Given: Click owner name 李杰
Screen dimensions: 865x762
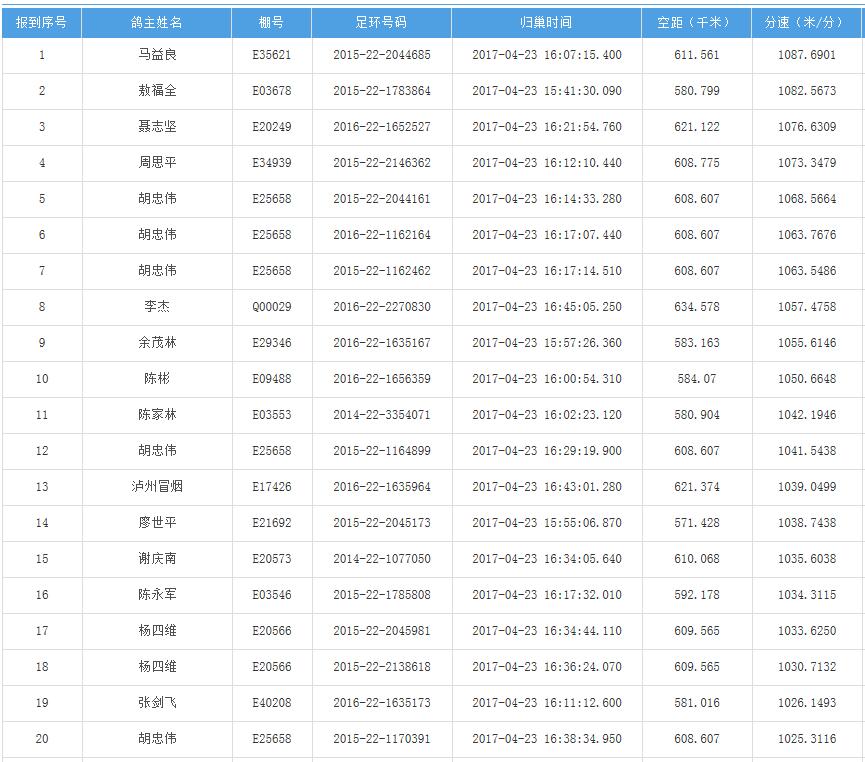Looking at the screenshot, I should point(157,307).
